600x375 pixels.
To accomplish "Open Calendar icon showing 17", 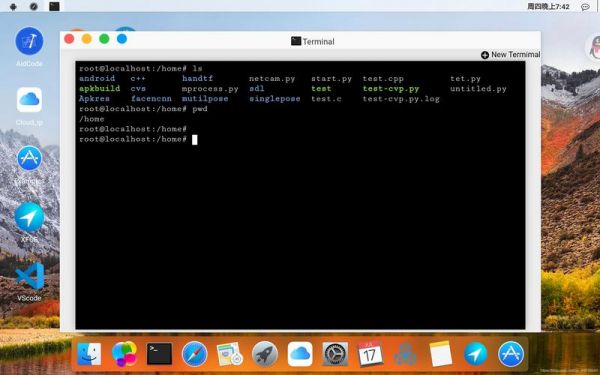I will click(x=370, y=353).
